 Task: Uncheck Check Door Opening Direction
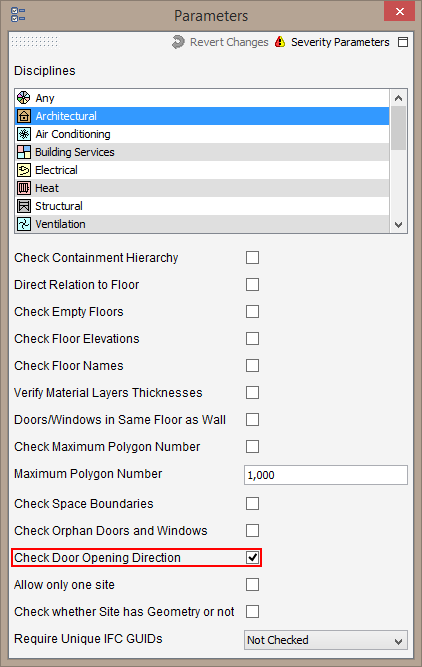[x=252, y=557]
